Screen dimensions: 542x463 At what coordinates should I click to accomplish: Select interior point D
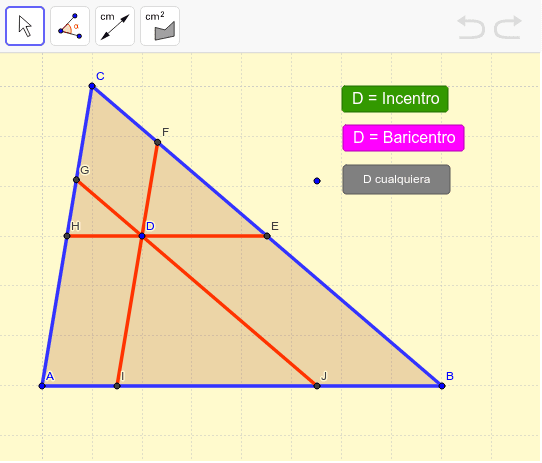click(x=142, y=236)
